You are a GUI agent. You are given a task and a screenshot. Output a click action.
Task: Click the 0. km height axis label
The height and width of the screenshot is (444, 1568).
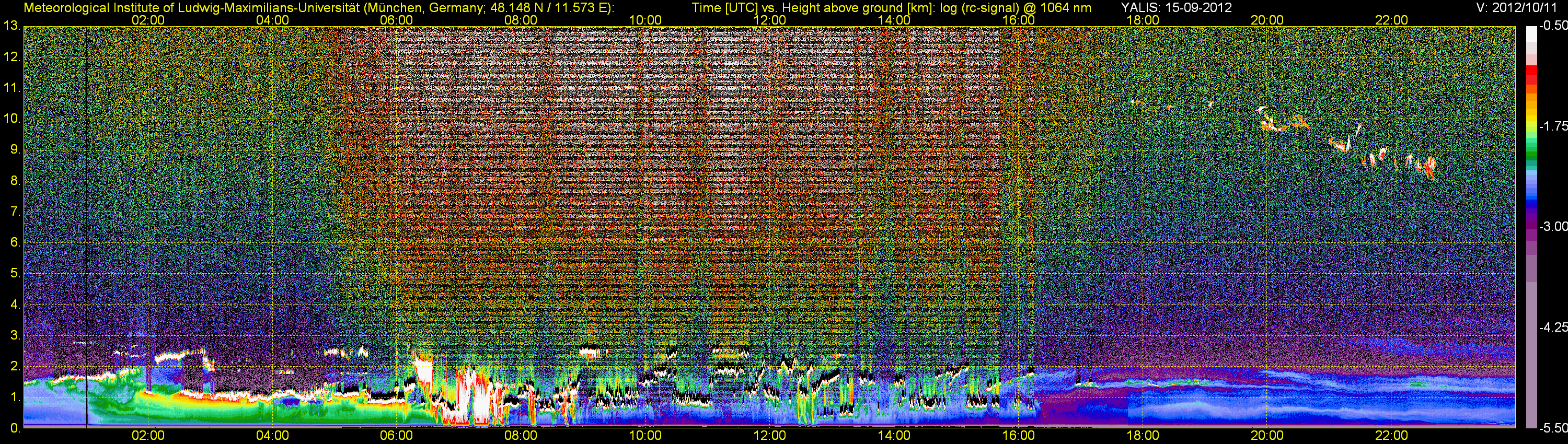[15, 428]
